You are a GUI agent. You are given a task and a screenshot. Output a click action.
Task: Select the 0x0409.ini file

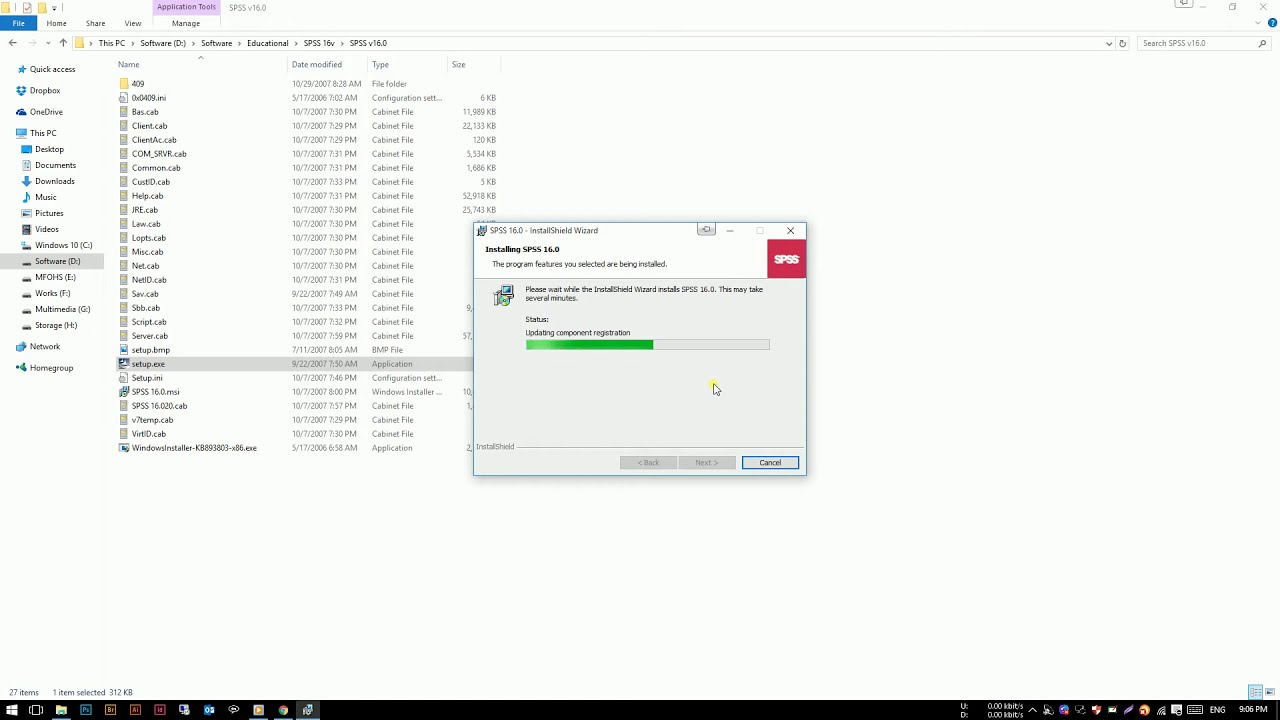[x=149, y=98]
